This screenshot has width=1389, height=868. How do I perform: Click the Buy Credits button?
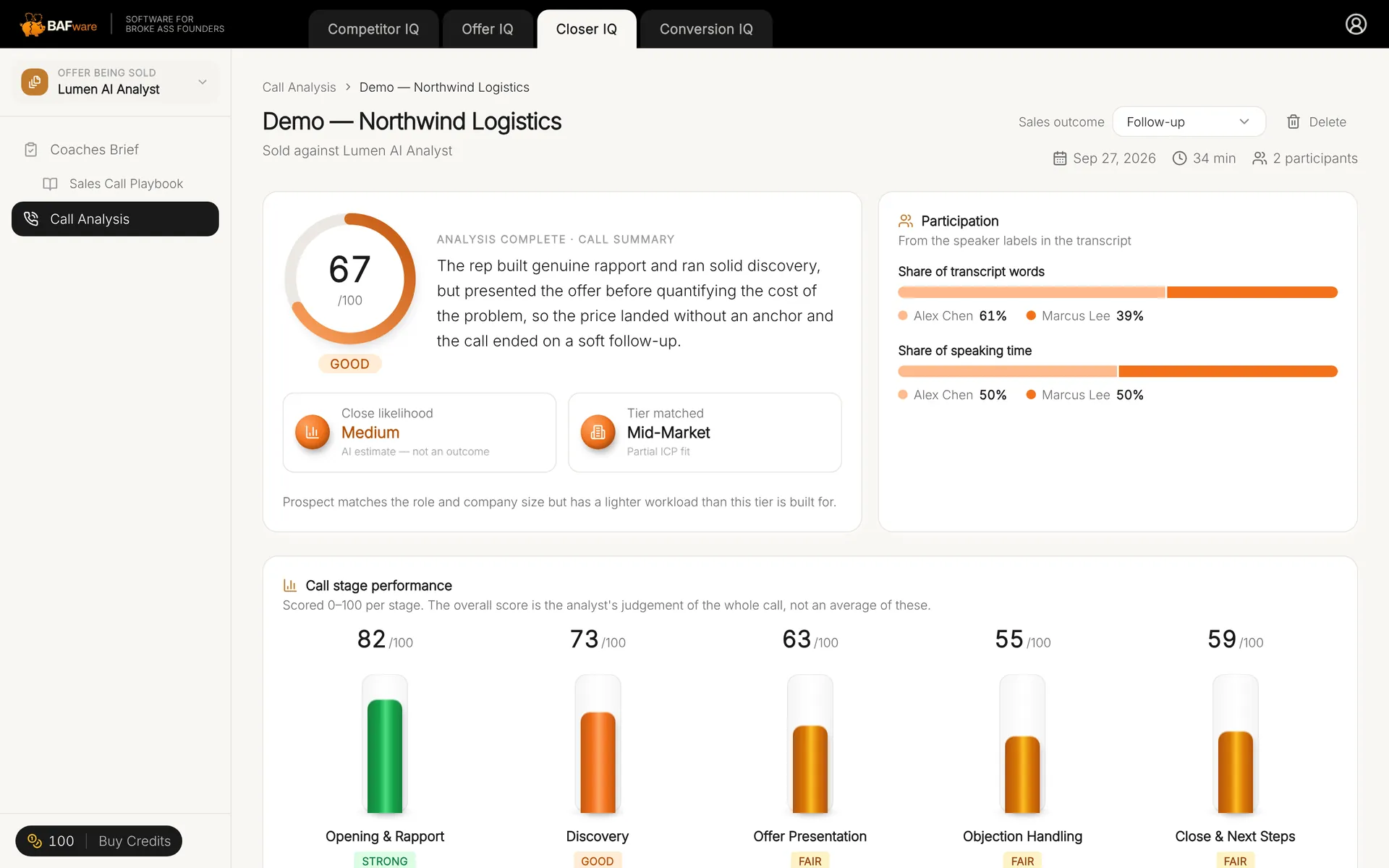click(x=135, y=841)
